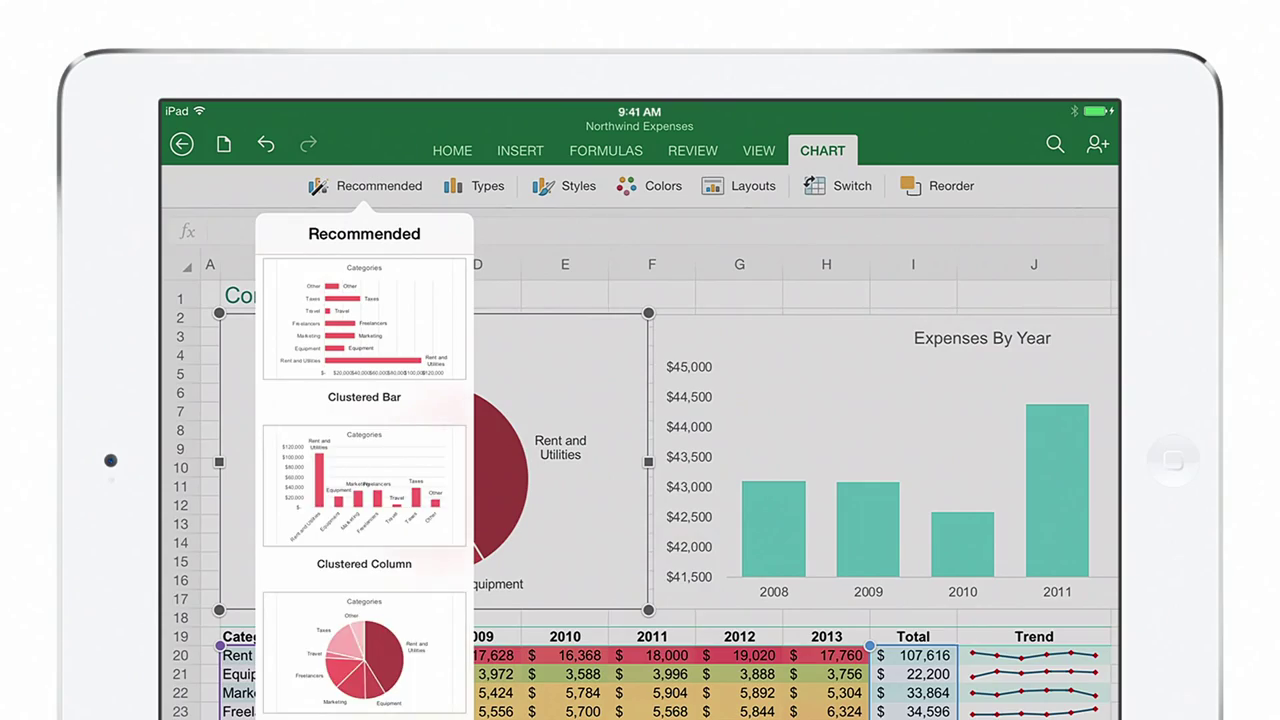Select the cell showing 22,200
The image size is (1280, 720).
tap(913, 674)
